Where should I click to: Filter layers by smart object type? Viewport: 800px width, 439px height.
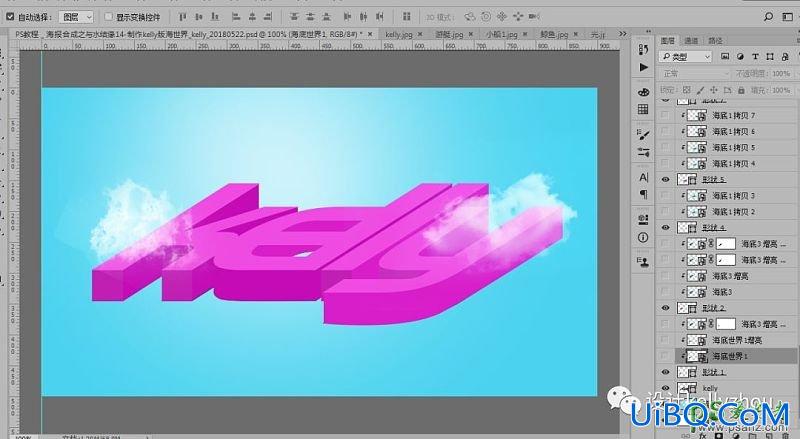(785, 57)
